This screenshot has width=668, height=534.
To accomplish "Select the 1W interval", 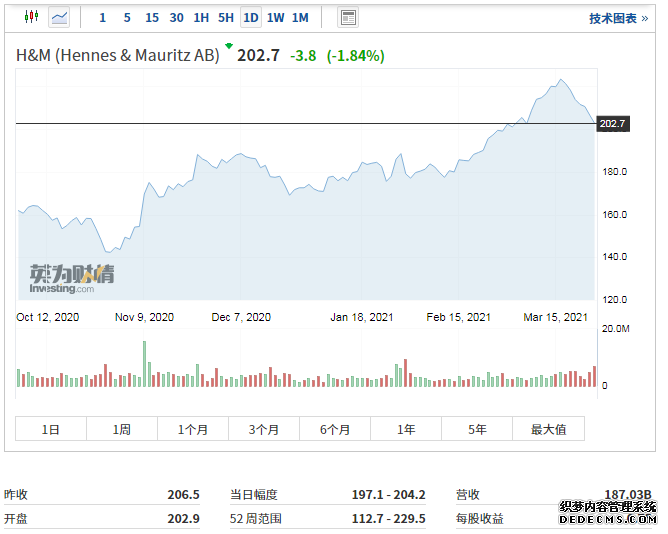I will (276, 17).
